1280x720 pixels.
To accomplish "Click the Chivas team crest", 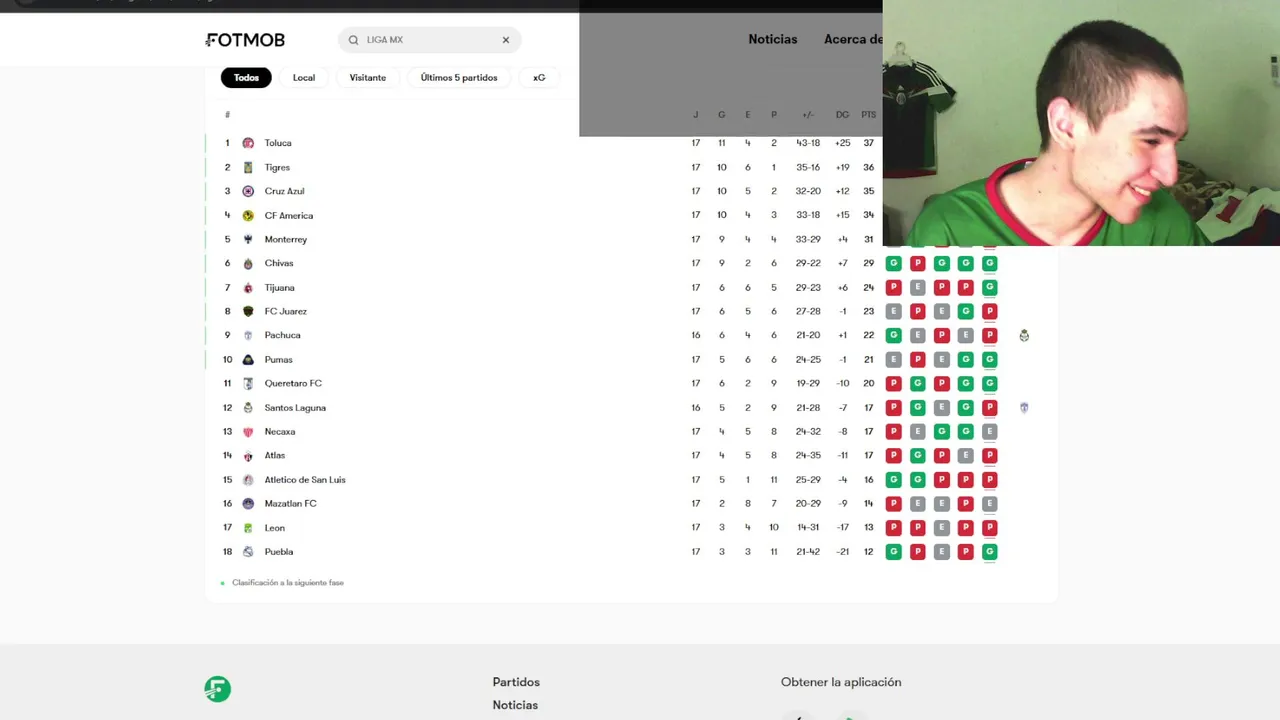I will pyautogui.click(x=248, y=263).
